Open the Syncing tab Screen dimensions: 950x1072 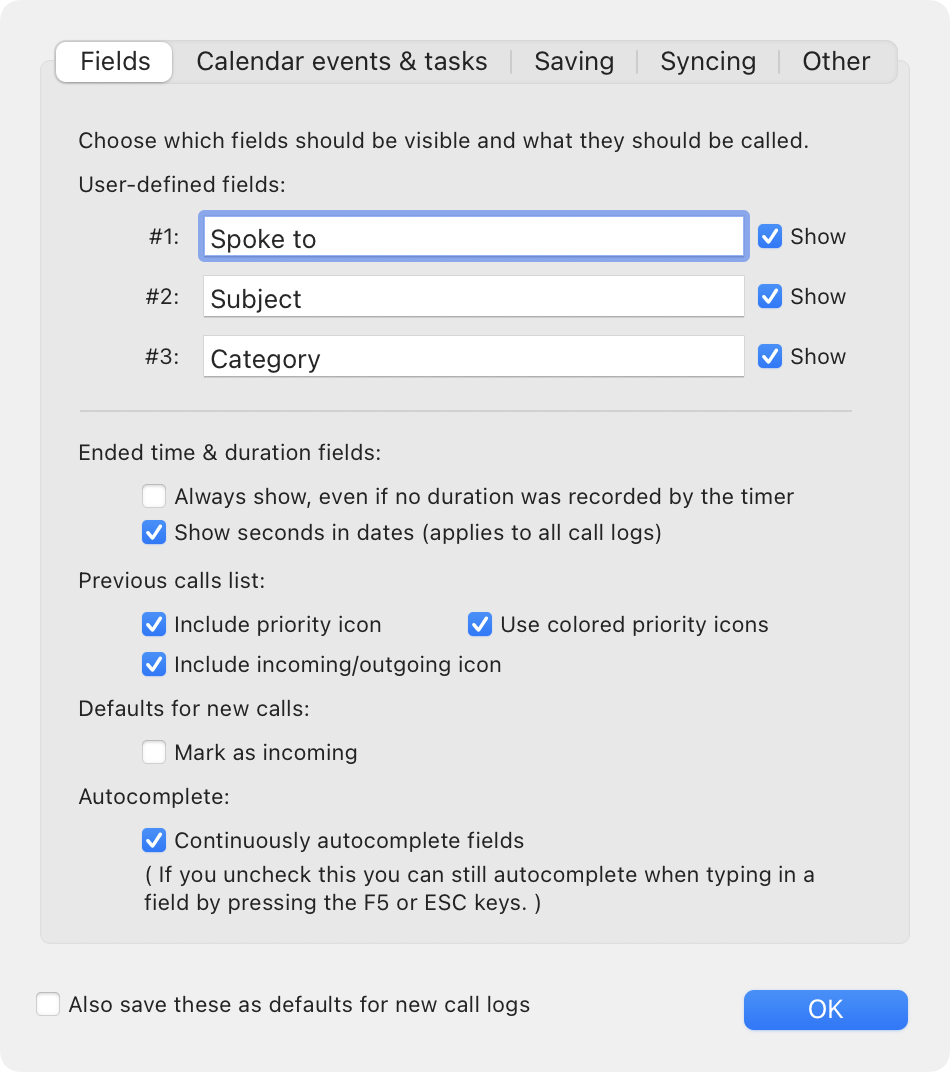[x=708, y=62]
